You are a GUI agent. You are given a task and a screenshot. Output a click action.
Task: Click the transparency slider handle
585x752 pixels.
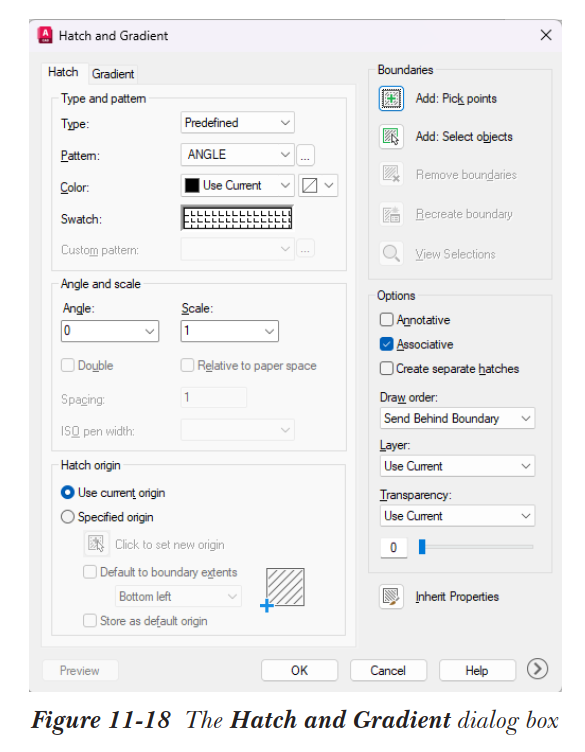[422, 547]
